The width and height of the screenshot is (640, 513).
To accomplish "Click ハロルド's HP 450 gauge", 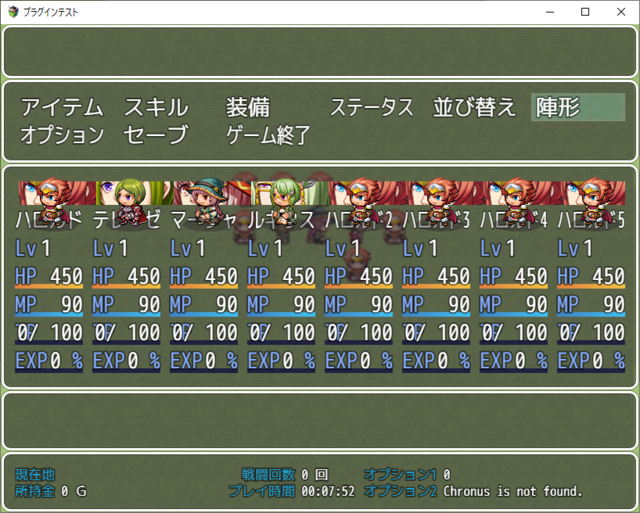I will (49, 278).
